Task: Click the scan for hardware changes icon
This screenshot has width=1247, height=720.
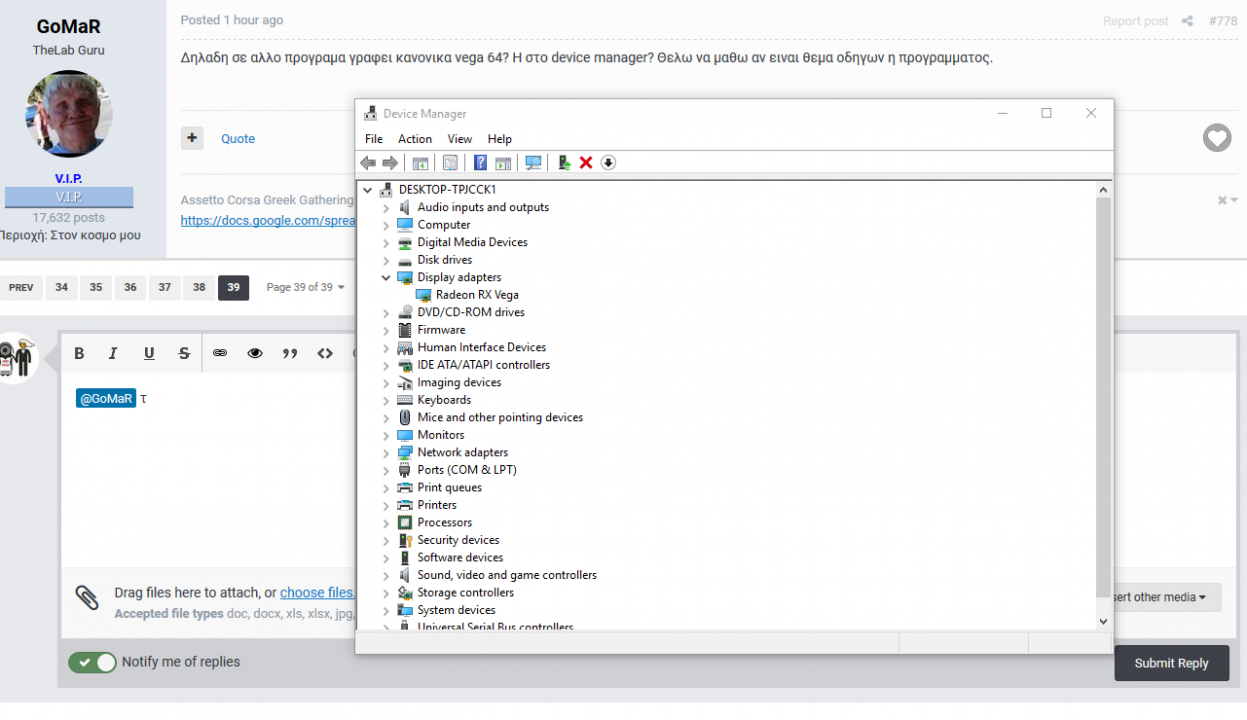Action: coord(533,163)
